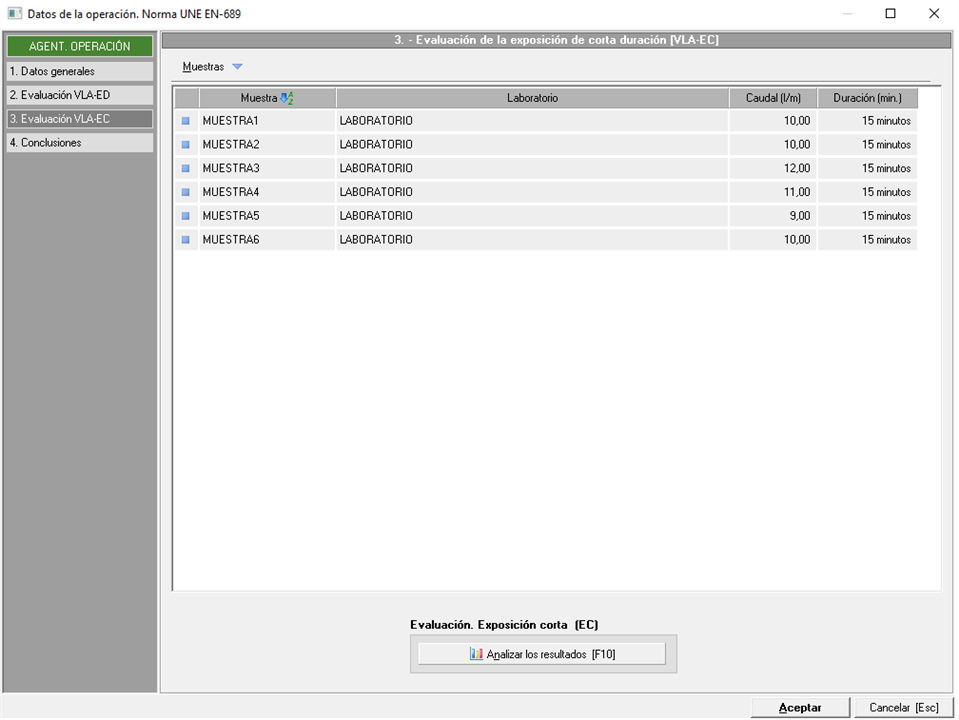Click the Caudal (l/m) column header
The height and width of the screenshot is (720, 959).
[x=773, y=98]
